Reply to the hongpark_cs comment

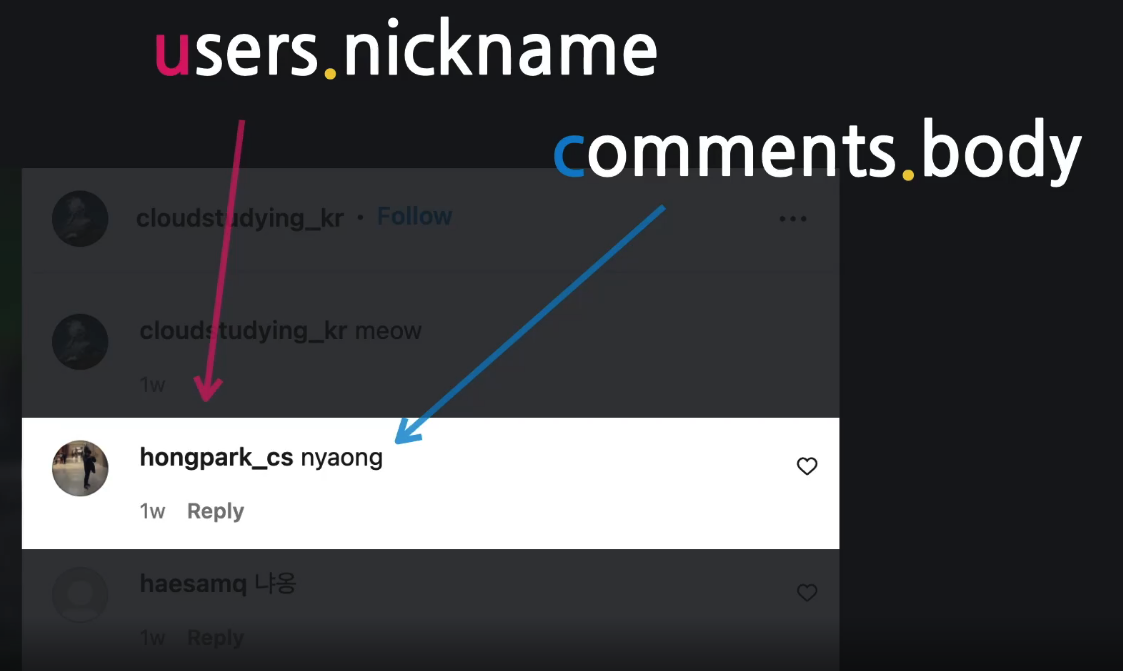coord(216,511)
